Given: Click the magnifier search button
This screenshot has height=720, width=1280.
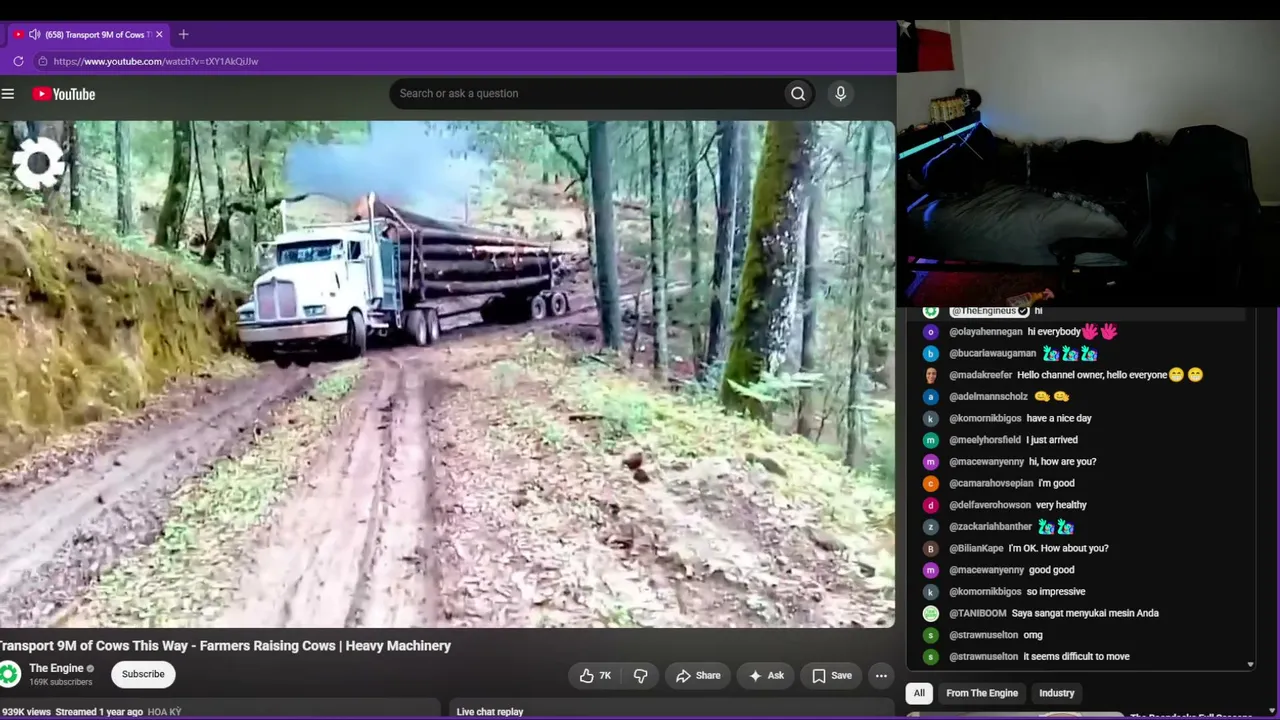Looking at the screenshot, I should click(x=798, y=94).
